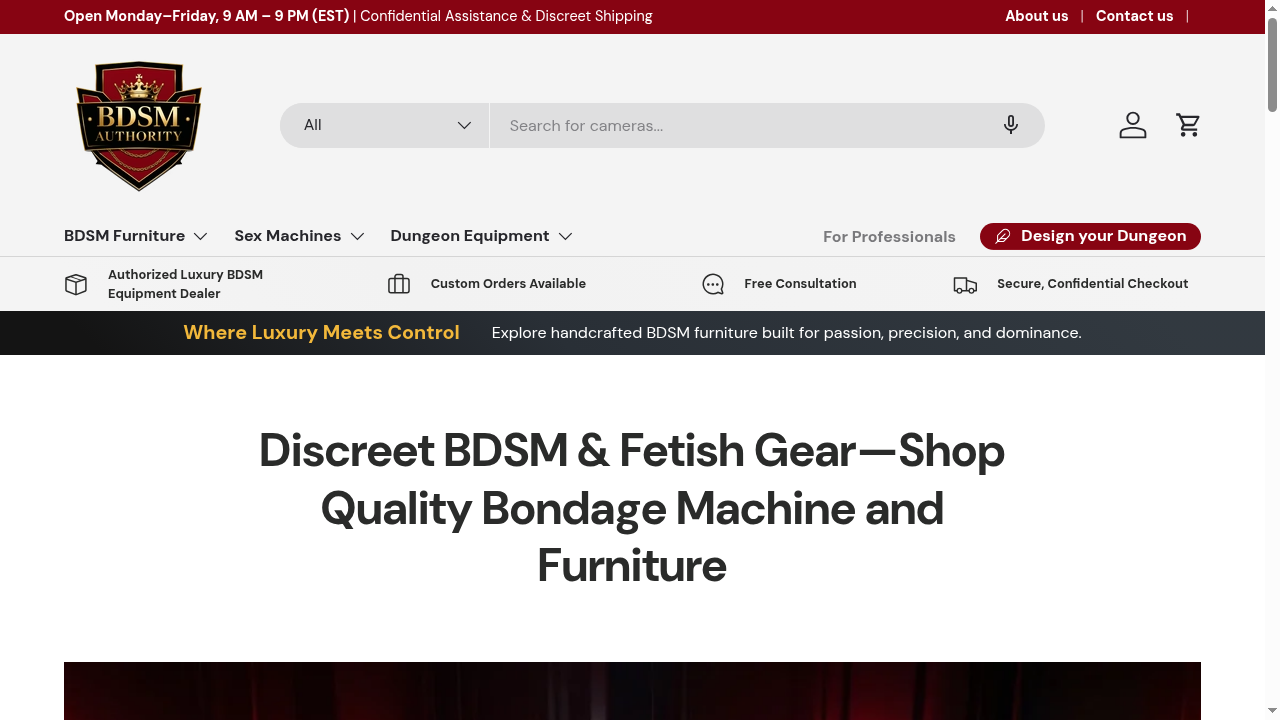Click the quill icon inside Design your Dungeon
This screenshot has height=720, width=1280.
[x=1003, y=236]
